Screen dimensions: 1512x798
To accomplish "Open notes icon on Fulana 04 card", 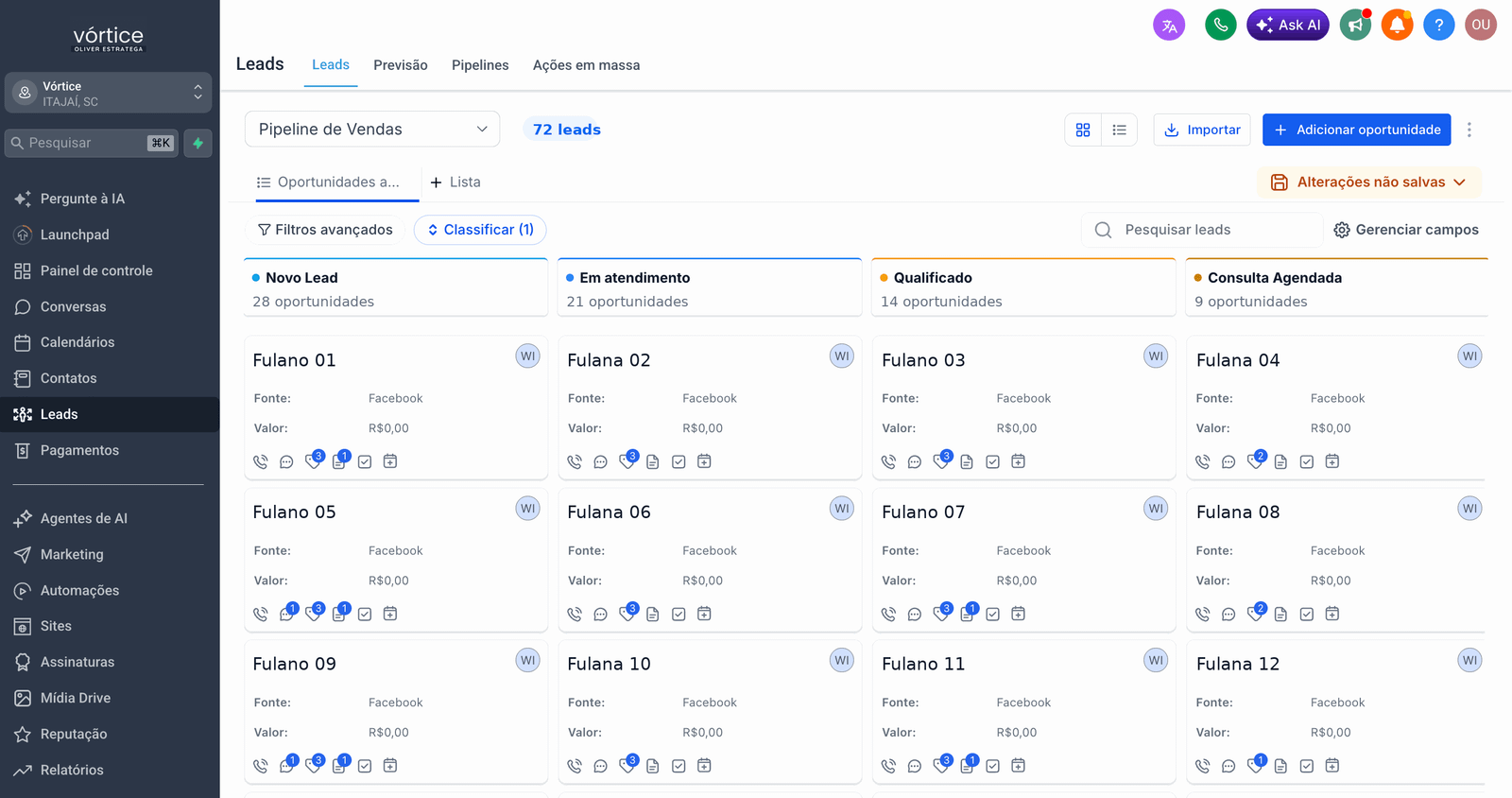I will pyautogui.click(x=1280, y=461).
